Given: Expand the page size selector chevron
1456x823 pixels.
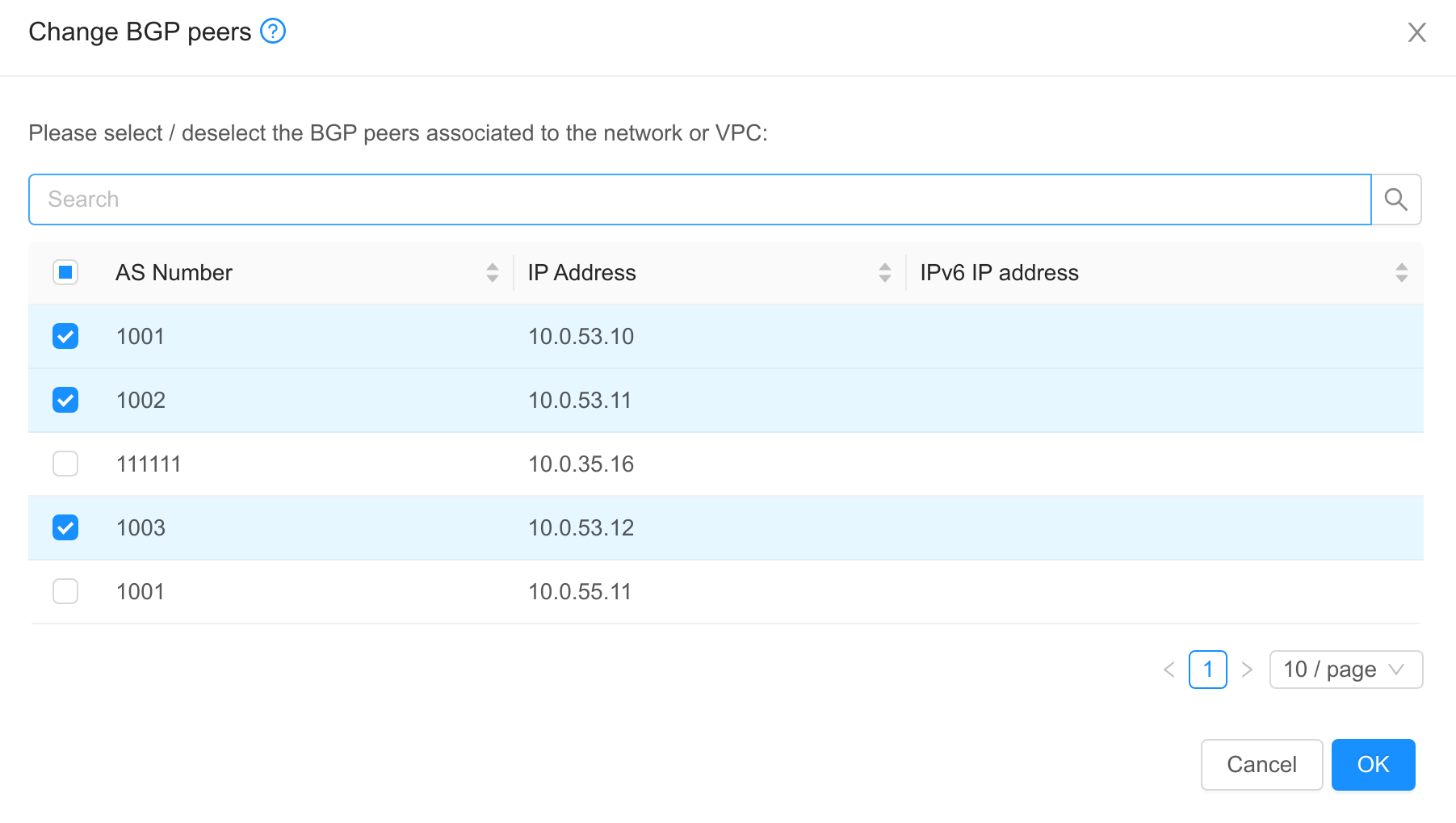Looking at the screenshot, I should click(1396, 670).
